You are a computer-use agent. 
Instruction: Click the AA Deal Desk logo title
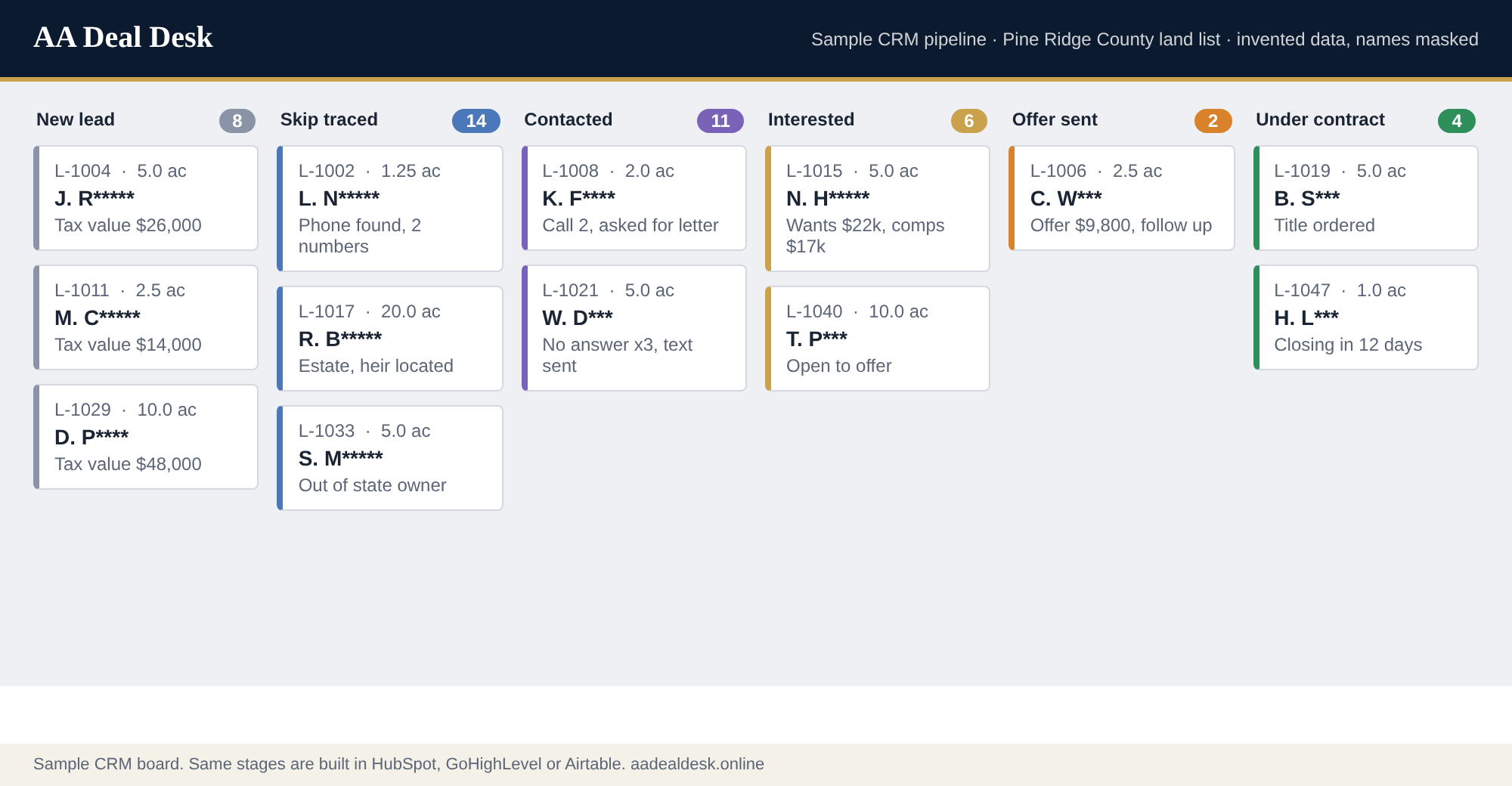point(123,38)
